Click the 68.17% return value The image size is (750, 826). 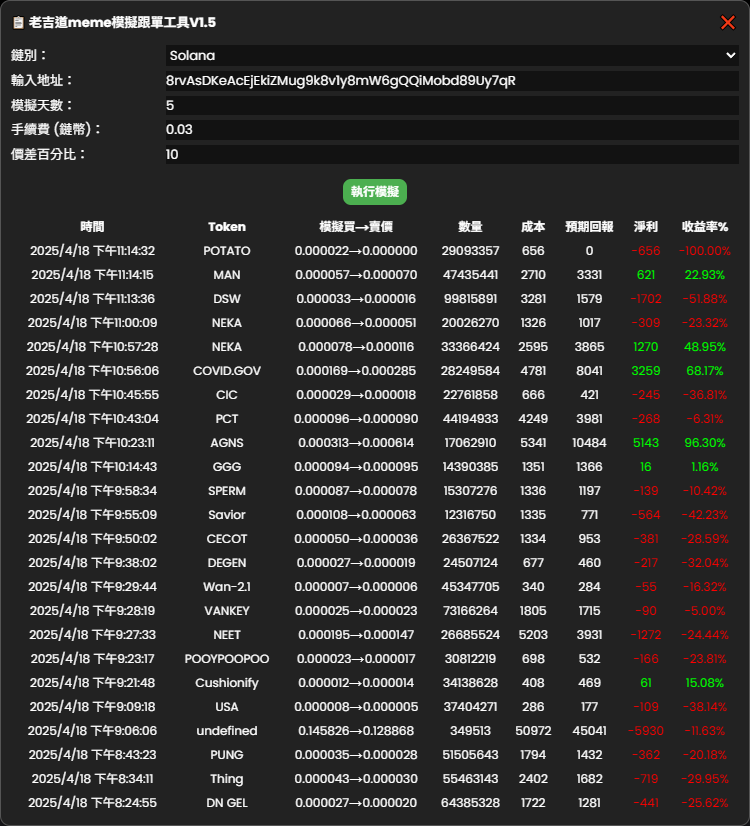705,371
